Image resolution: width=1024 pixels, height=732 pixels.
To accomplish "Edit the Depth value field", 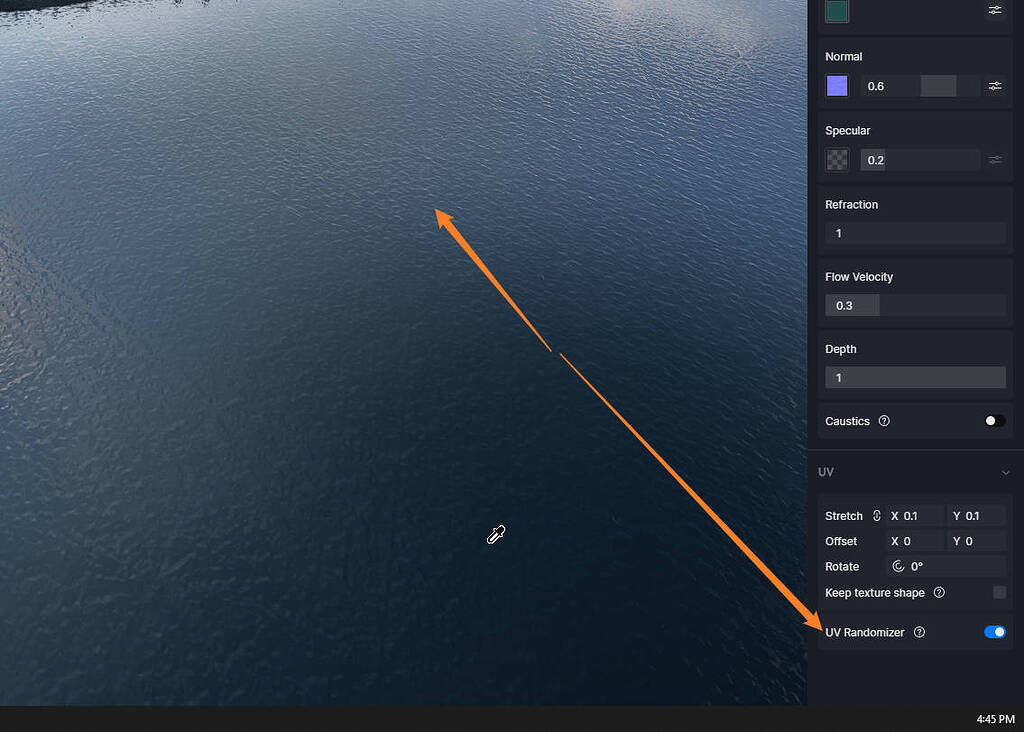I will point(915,377).
